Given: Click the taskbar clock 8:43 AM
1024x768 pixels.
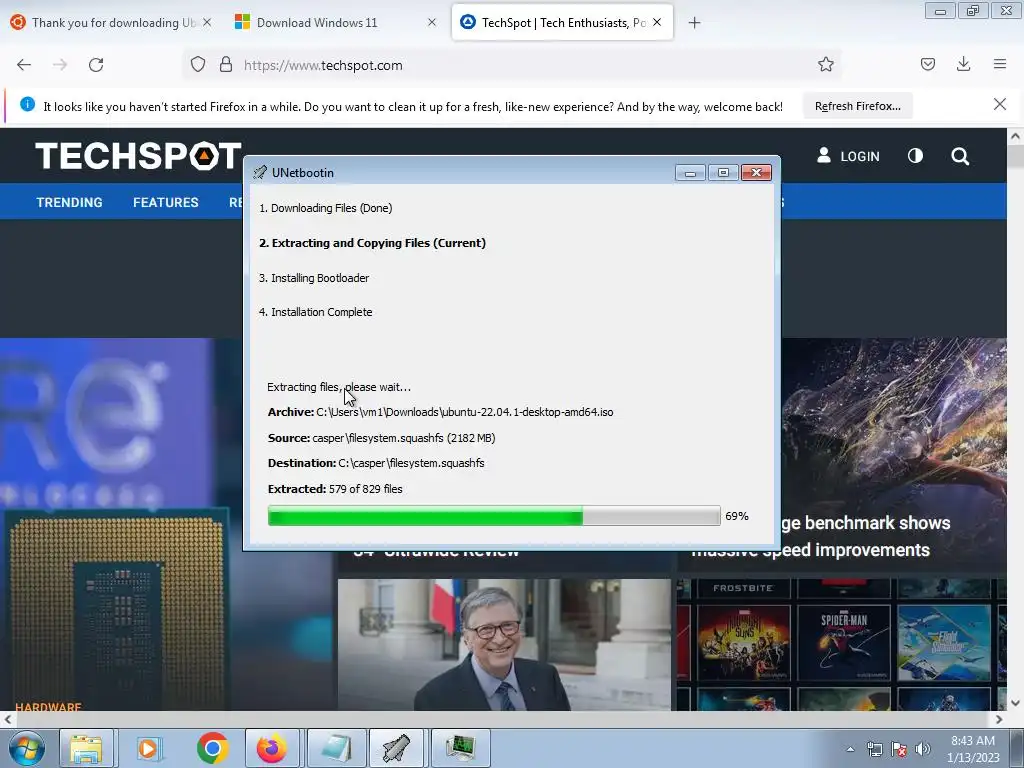Looking at the screenshot, I should [x=972, y=748].
